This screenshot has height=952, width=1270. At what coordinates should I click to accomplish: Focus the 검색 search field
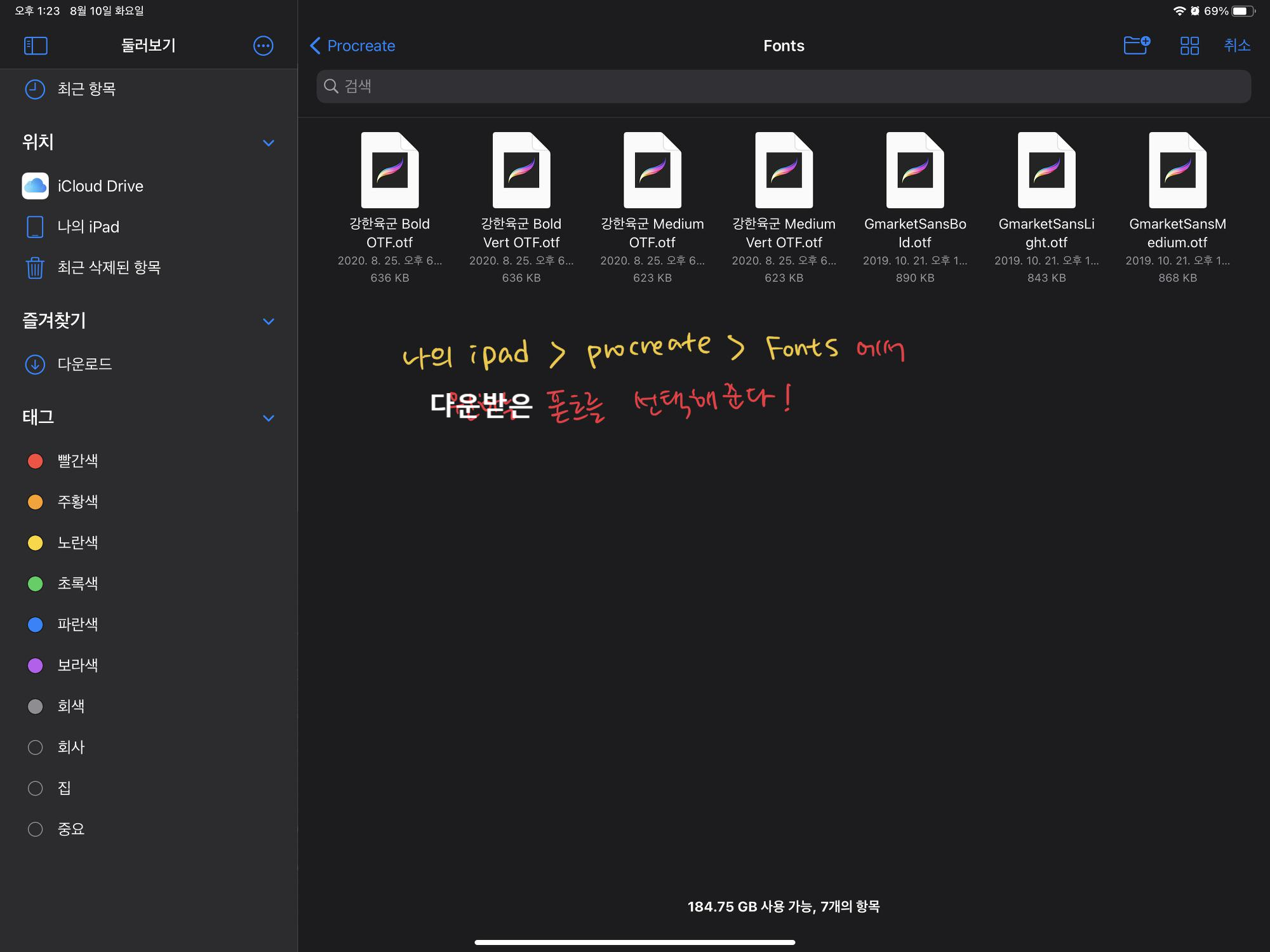[784, 86]
